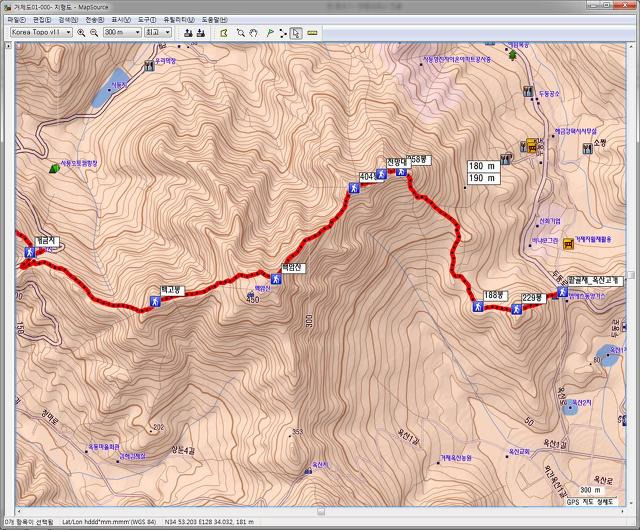The width and height of the screenshot is (640, 530).
Task: Open the Korea Topo v11 map product dropdown
Action: click(41, 32)
